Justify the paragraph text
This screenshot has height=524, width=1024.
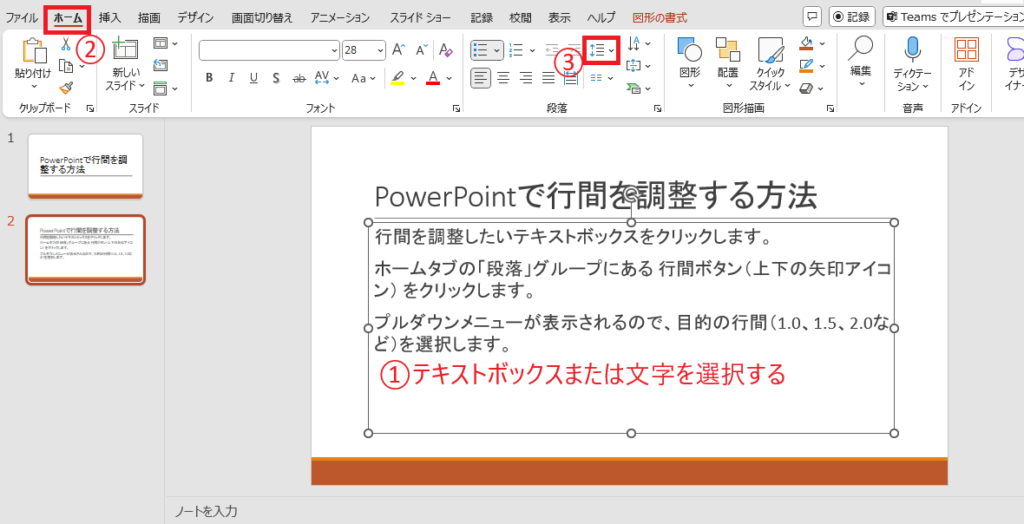[549, 78]
